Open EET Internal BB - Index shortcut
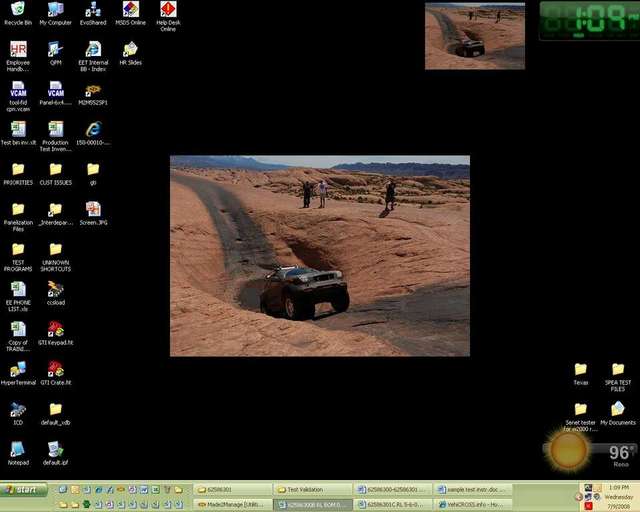640x512 pixels. 93,56
